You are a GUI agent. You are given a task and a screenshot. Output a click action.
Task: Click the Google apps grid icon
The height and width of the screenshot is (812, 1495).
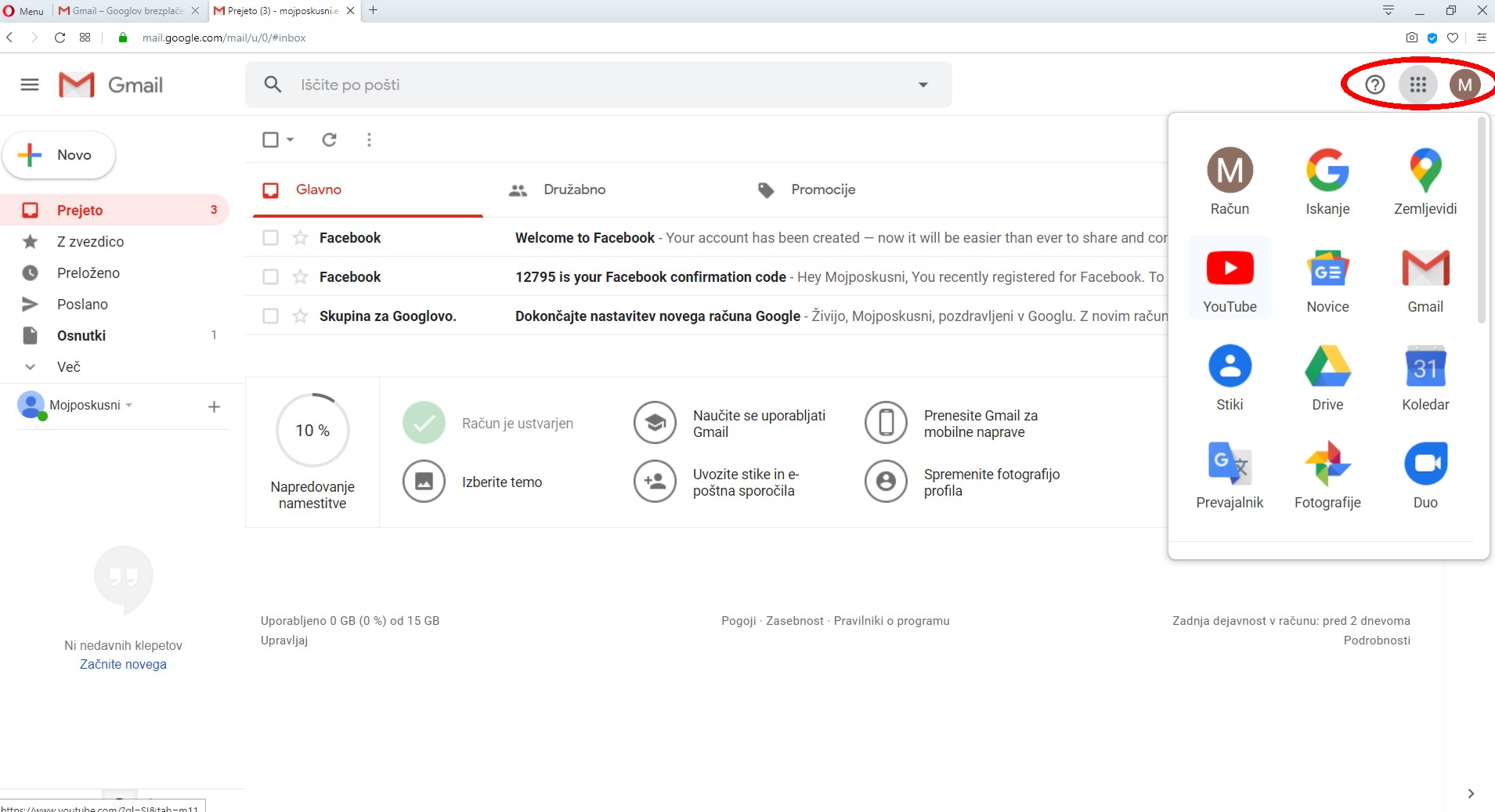click(1418, 85)
